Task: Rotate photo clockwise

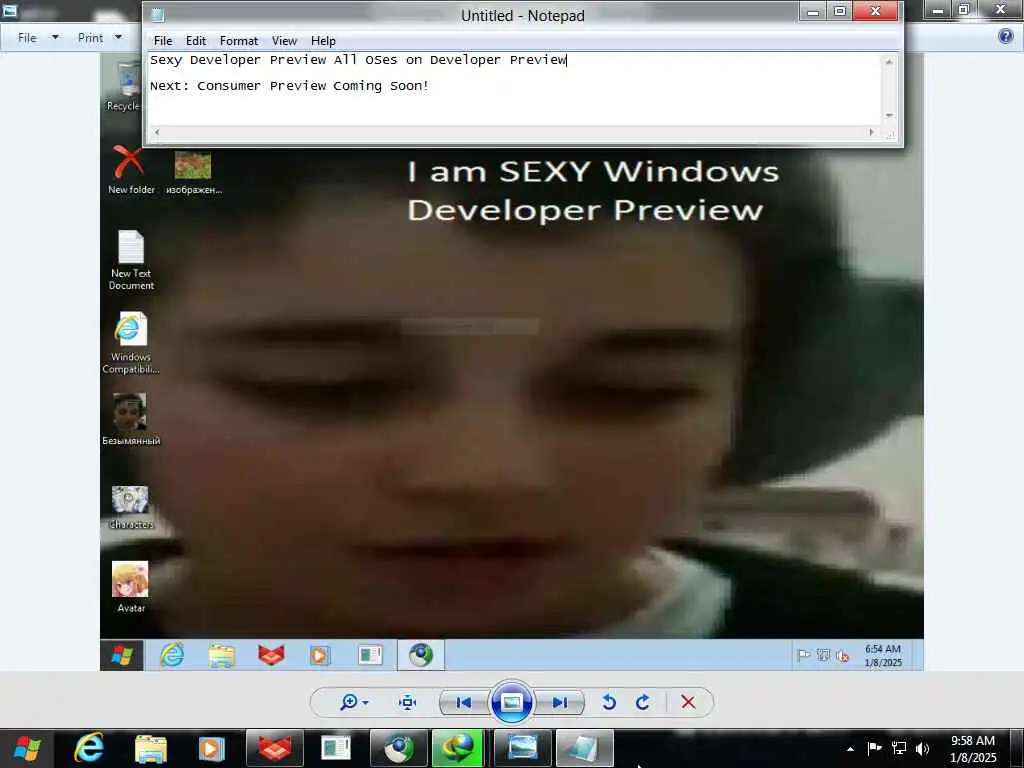Action: tap(643, 702)
